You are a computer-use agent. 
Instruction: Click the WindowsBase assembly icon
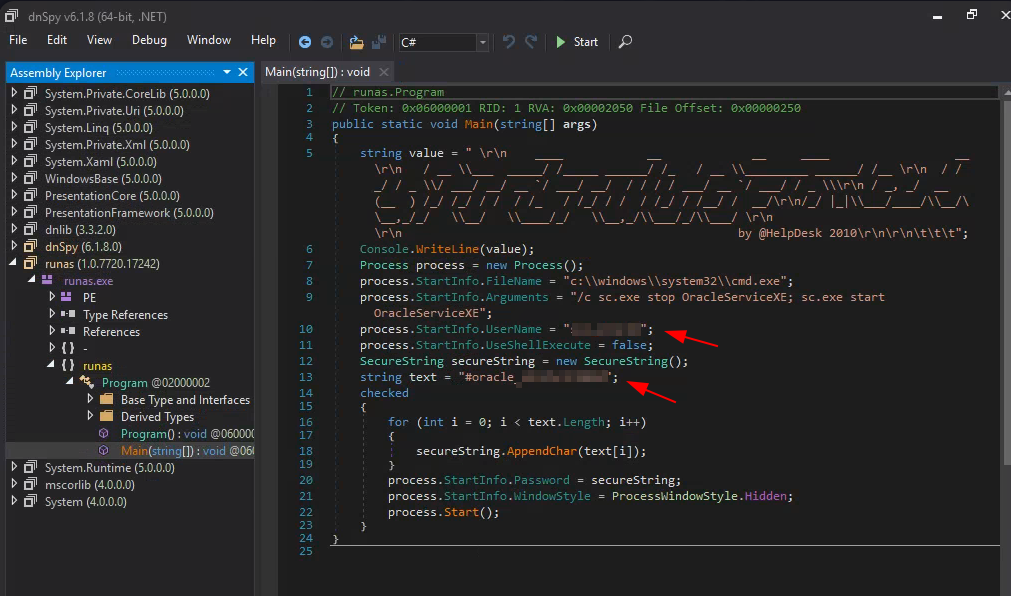[30, 178]
